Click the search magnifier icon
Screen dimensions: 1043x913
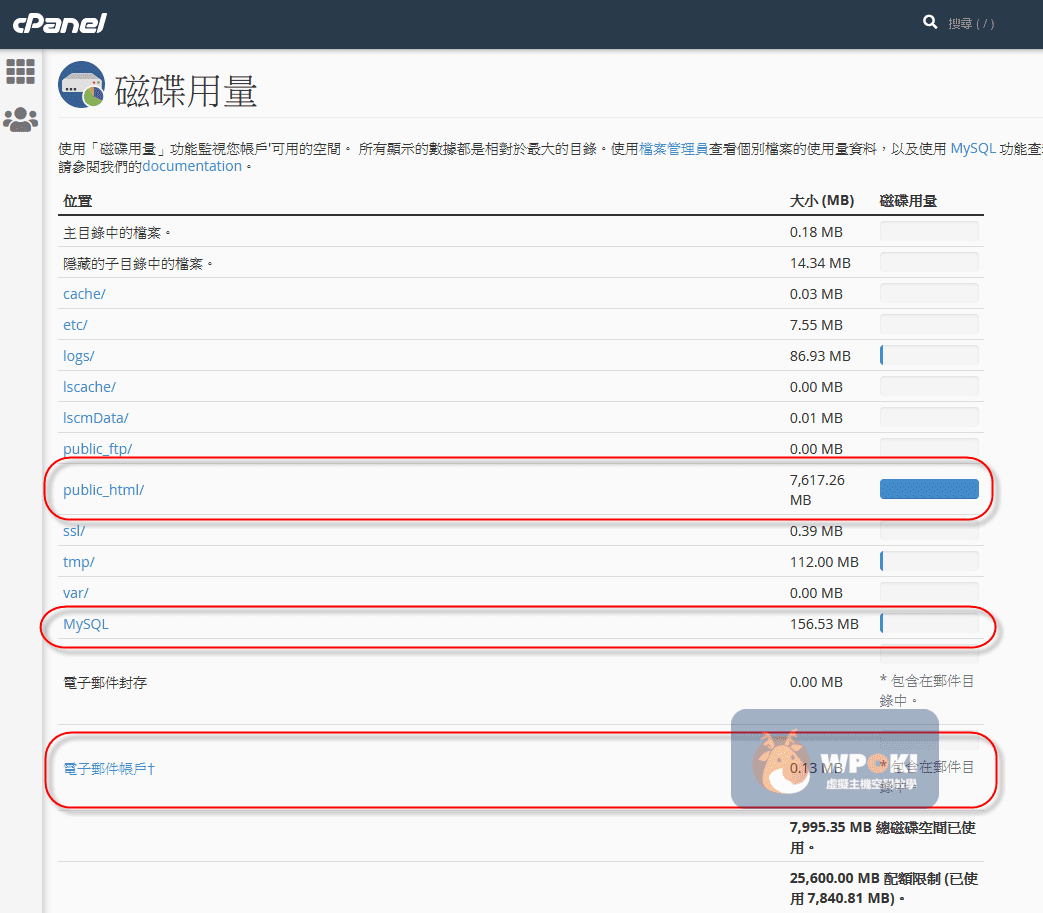pyautogui.click(x=930, y=22)
